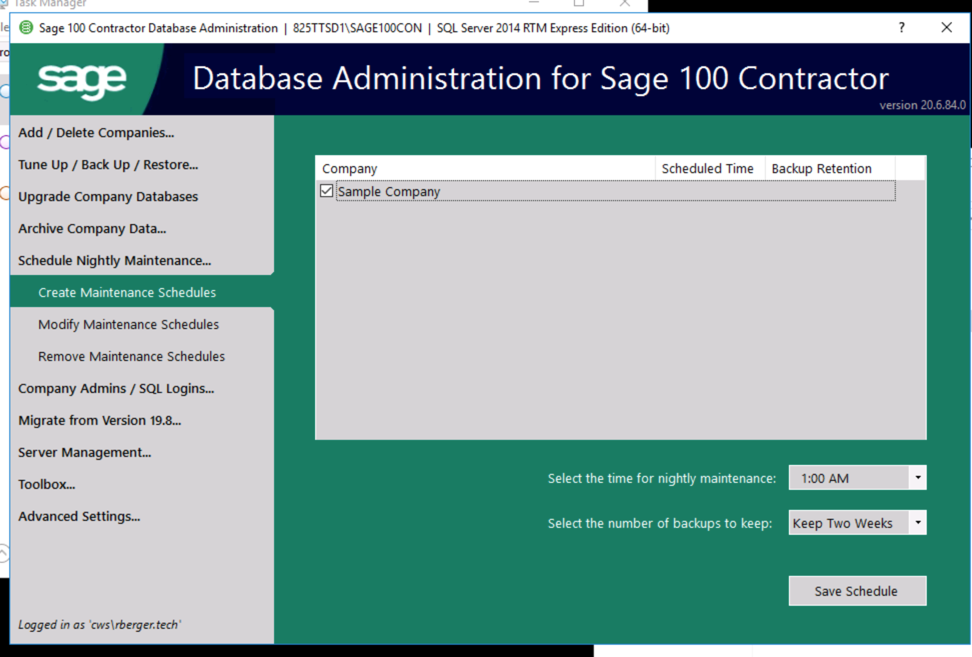Screen dimensions: 972x657
Task: Open Migrate from Version 19.8 menu
Action: point(99,420)
